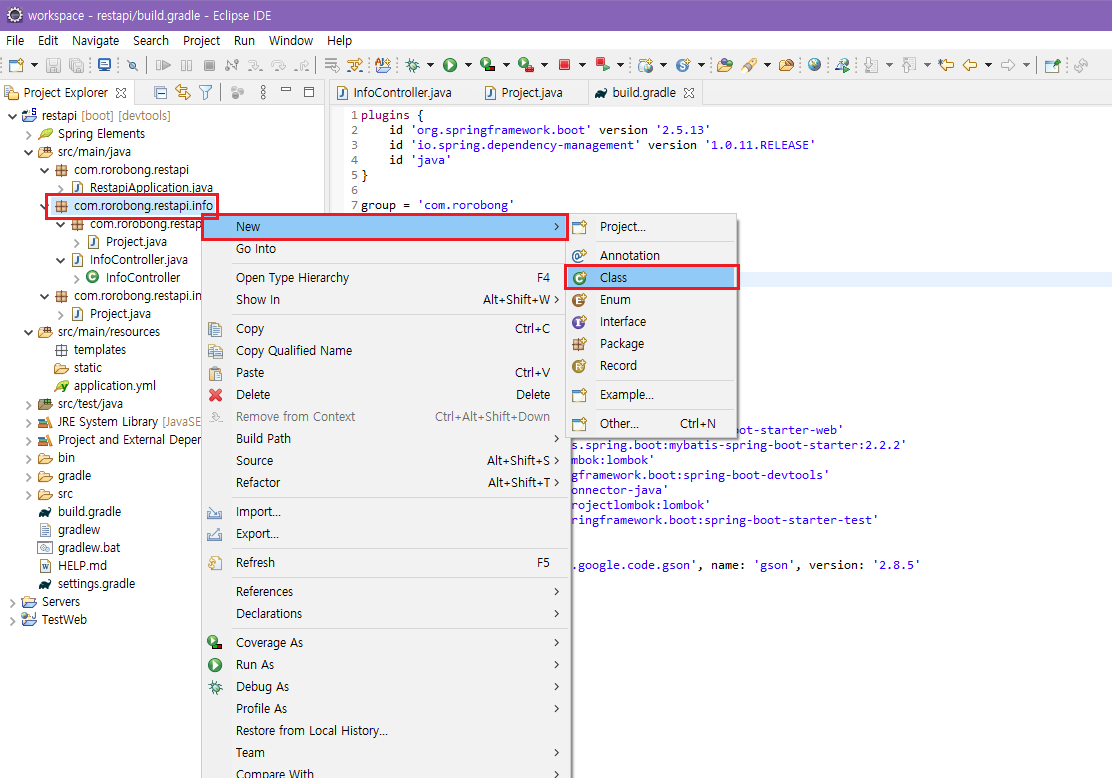Collapse the restapi project node

click(12, 116)
